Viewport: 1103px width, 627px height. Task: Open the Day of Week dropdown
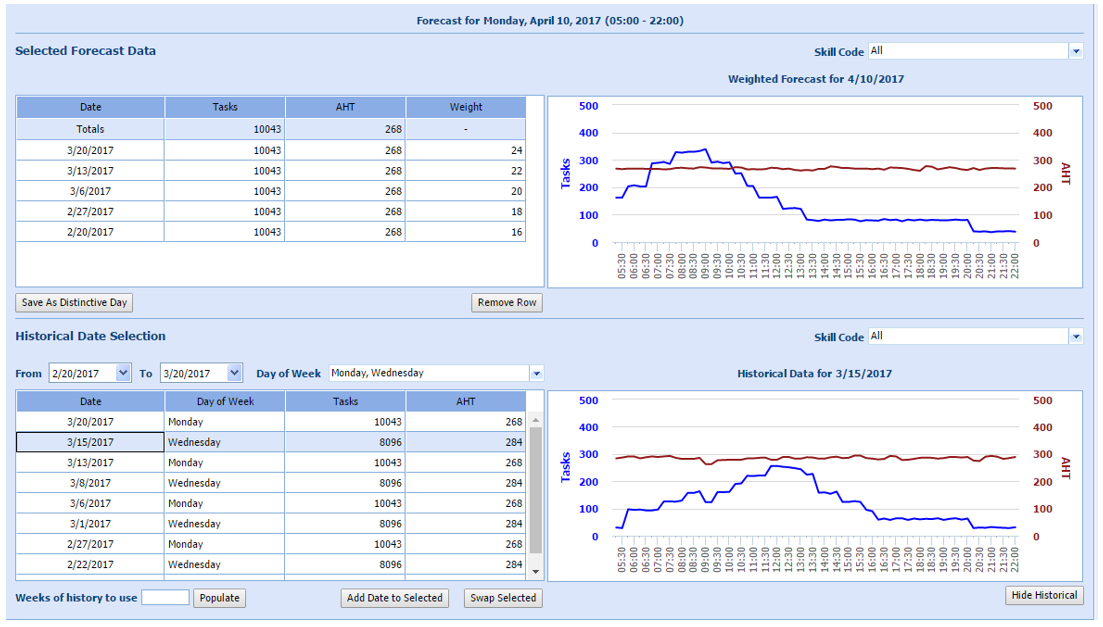[x=536, y=373]
